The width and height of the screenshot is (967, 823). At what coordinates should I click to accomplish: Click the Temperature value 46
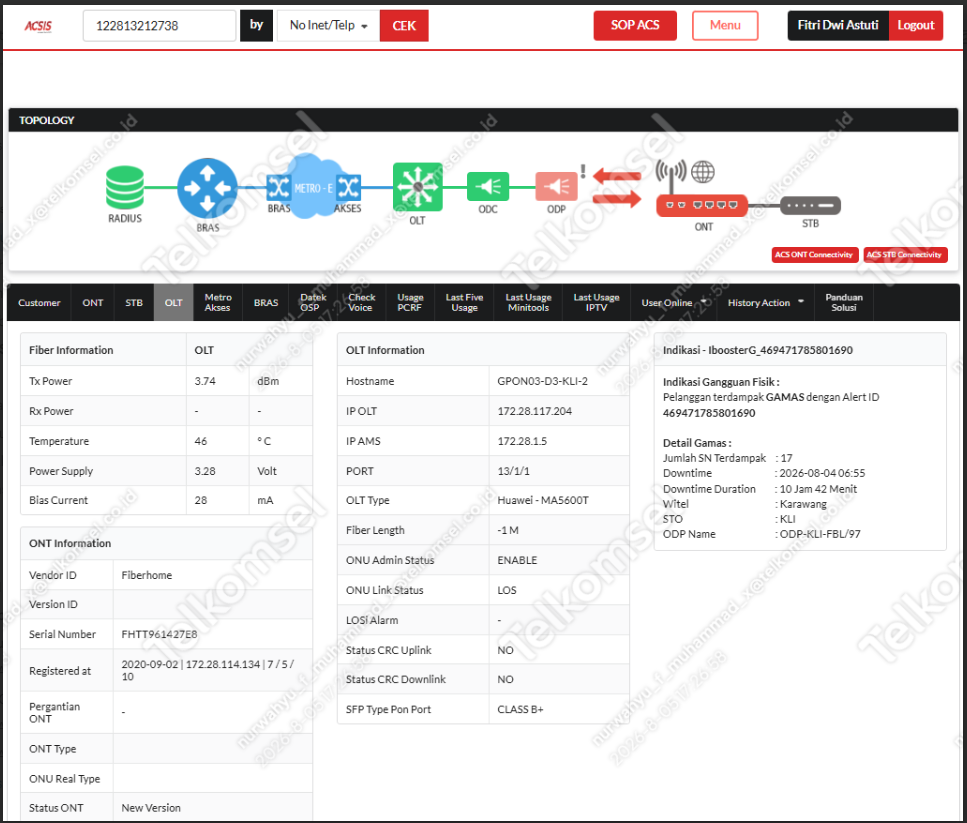pyautogui.click(x=200, y=441)
